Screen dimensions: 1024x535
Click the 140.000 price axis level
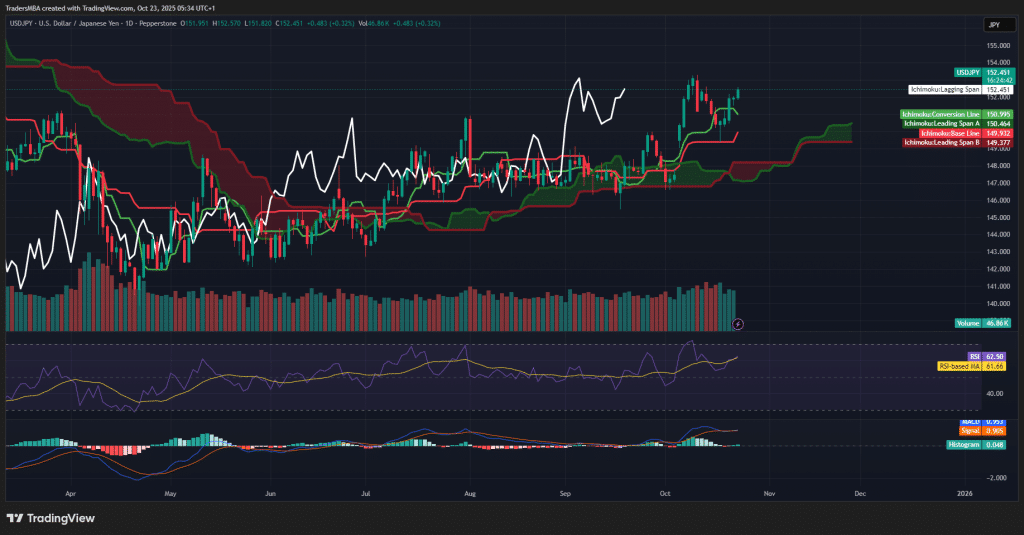pos(999,304)
